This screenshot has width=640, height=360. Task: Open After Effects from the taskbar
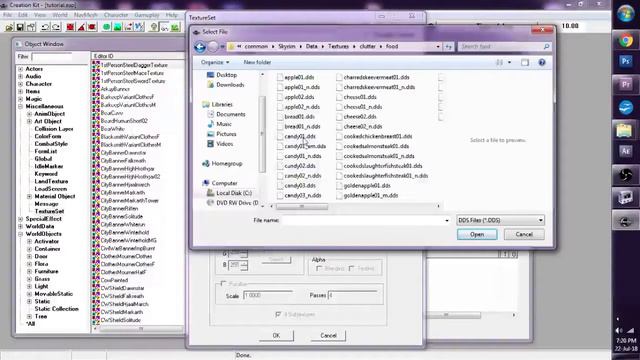point(625,151)
